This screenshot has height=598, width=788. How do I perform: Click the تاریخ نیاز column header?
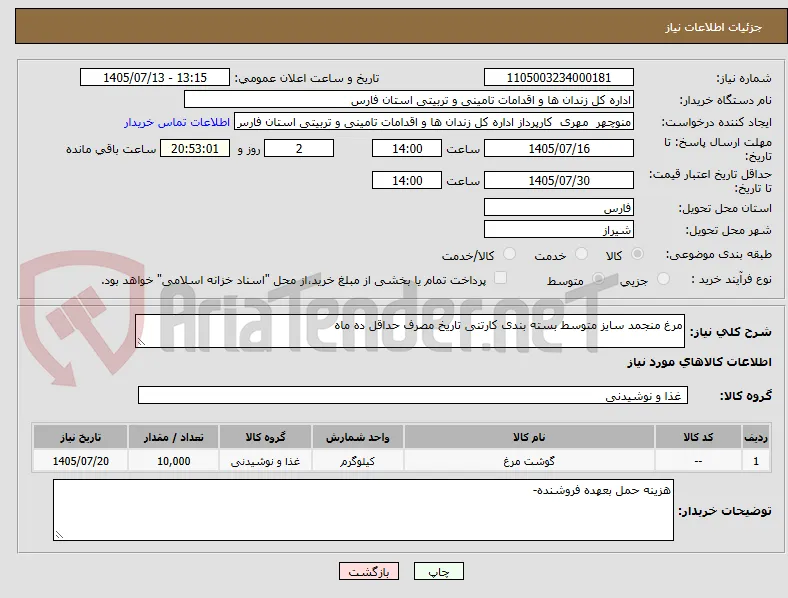(80, 437)
